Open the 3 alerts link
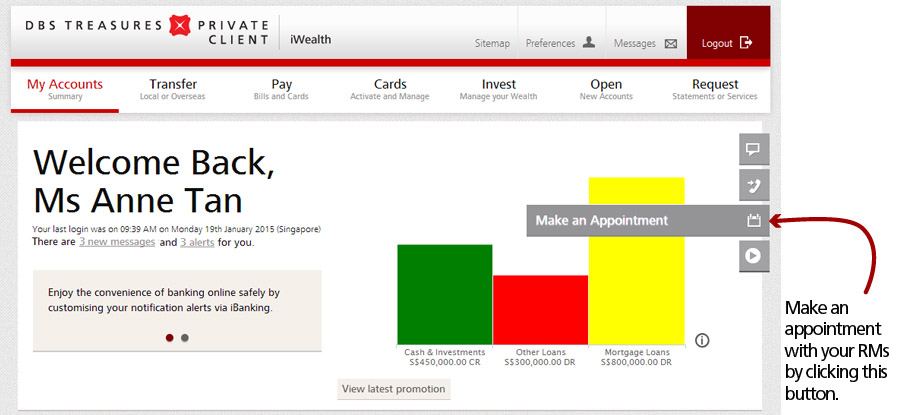 197,242
